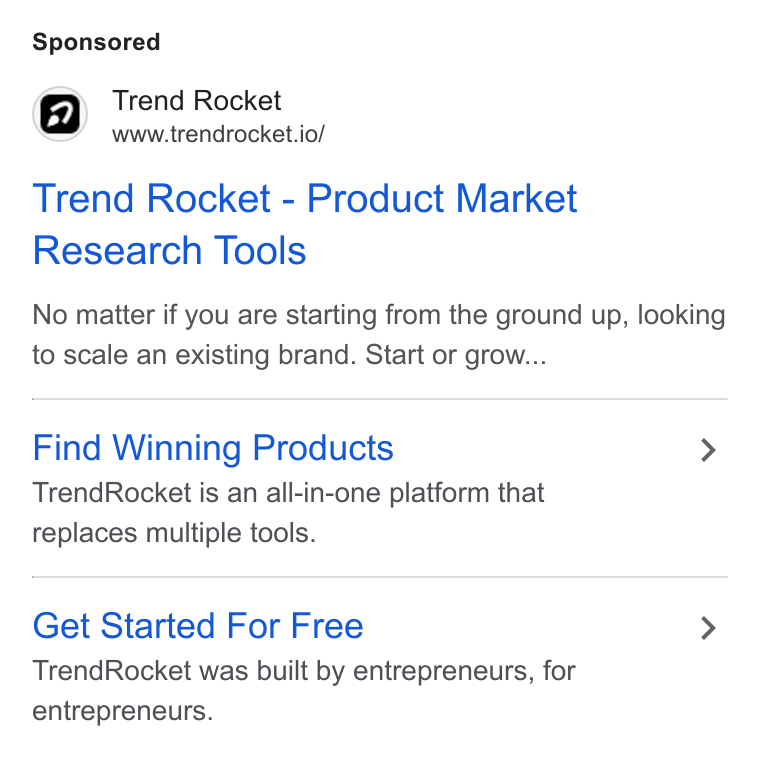Click the white rocket glyph inside the black logo

(x=60, y=114)
